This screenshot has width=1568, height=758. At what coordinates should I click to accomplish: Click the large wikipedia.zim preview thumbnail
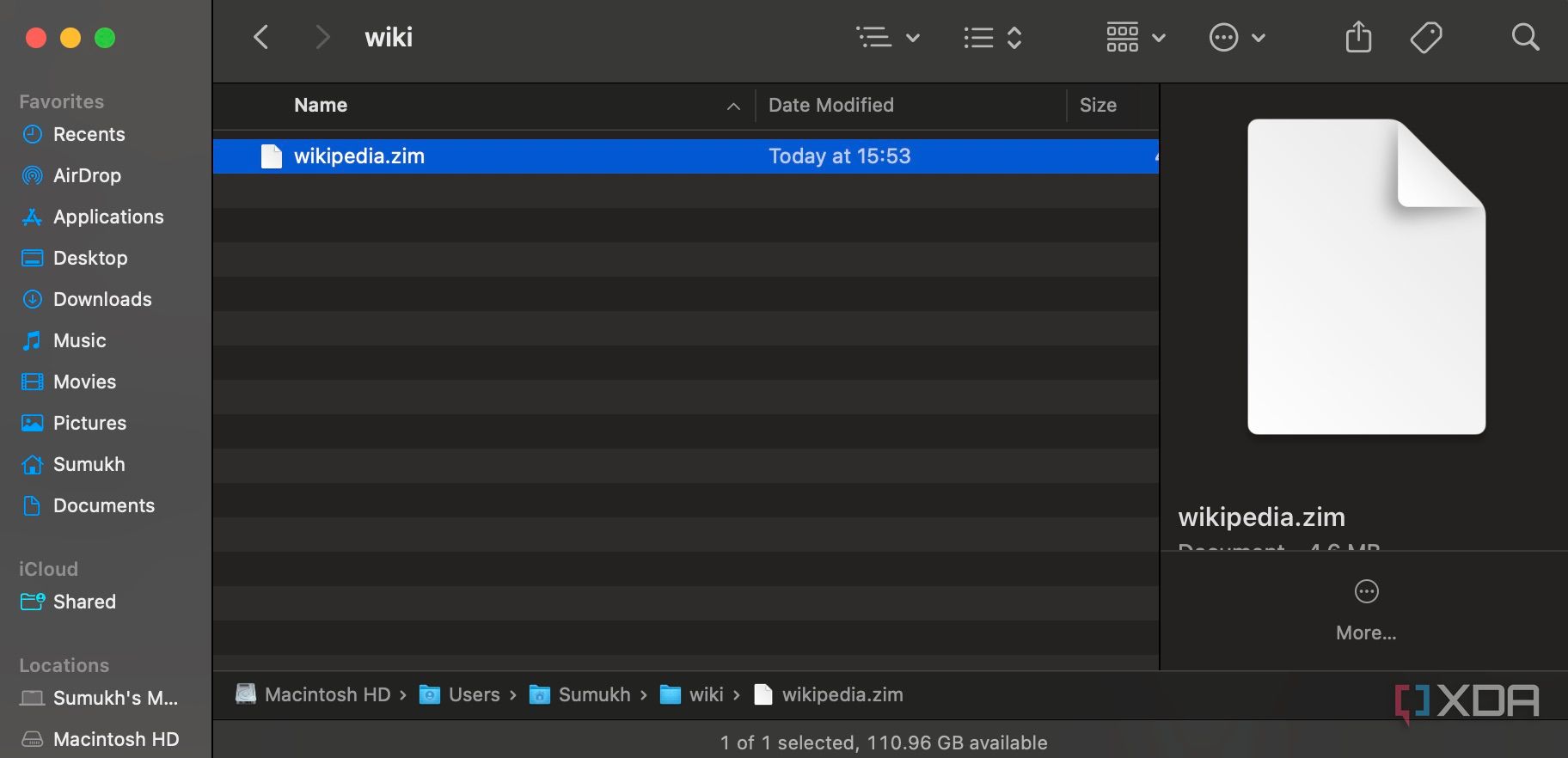pos(1366,277)
